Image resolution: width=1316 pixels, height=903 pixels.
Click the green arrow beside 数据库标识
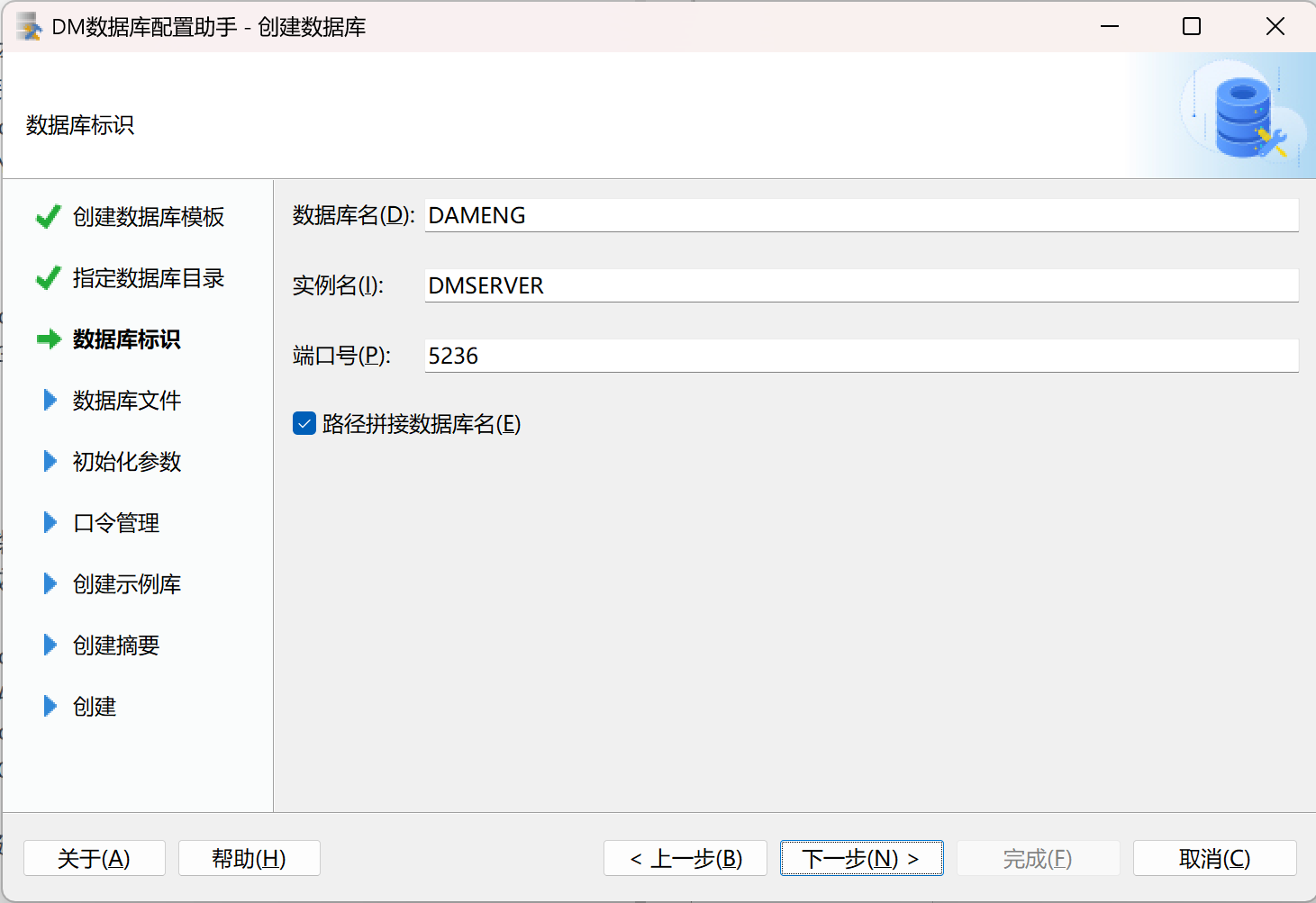pos(49,339)
